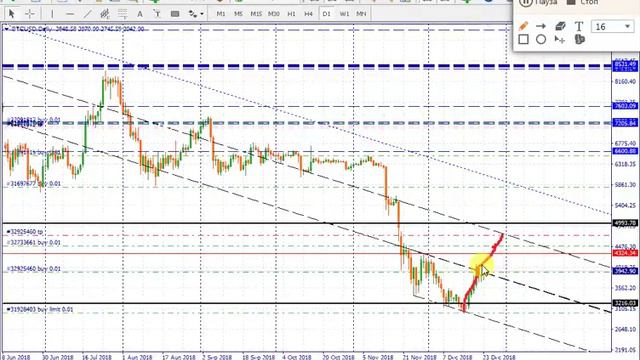Switch chart to M1 timeframe
This screenshot has height=360, width=640.
221,14
